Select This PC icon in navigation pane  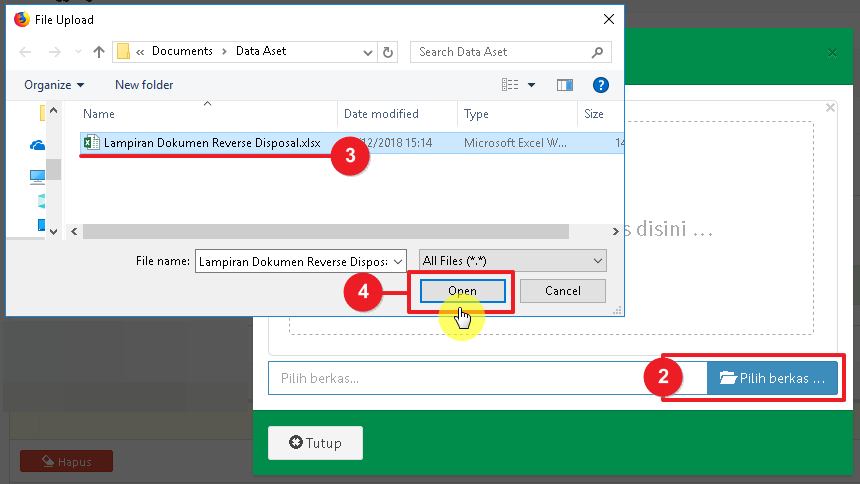point(38,176)
